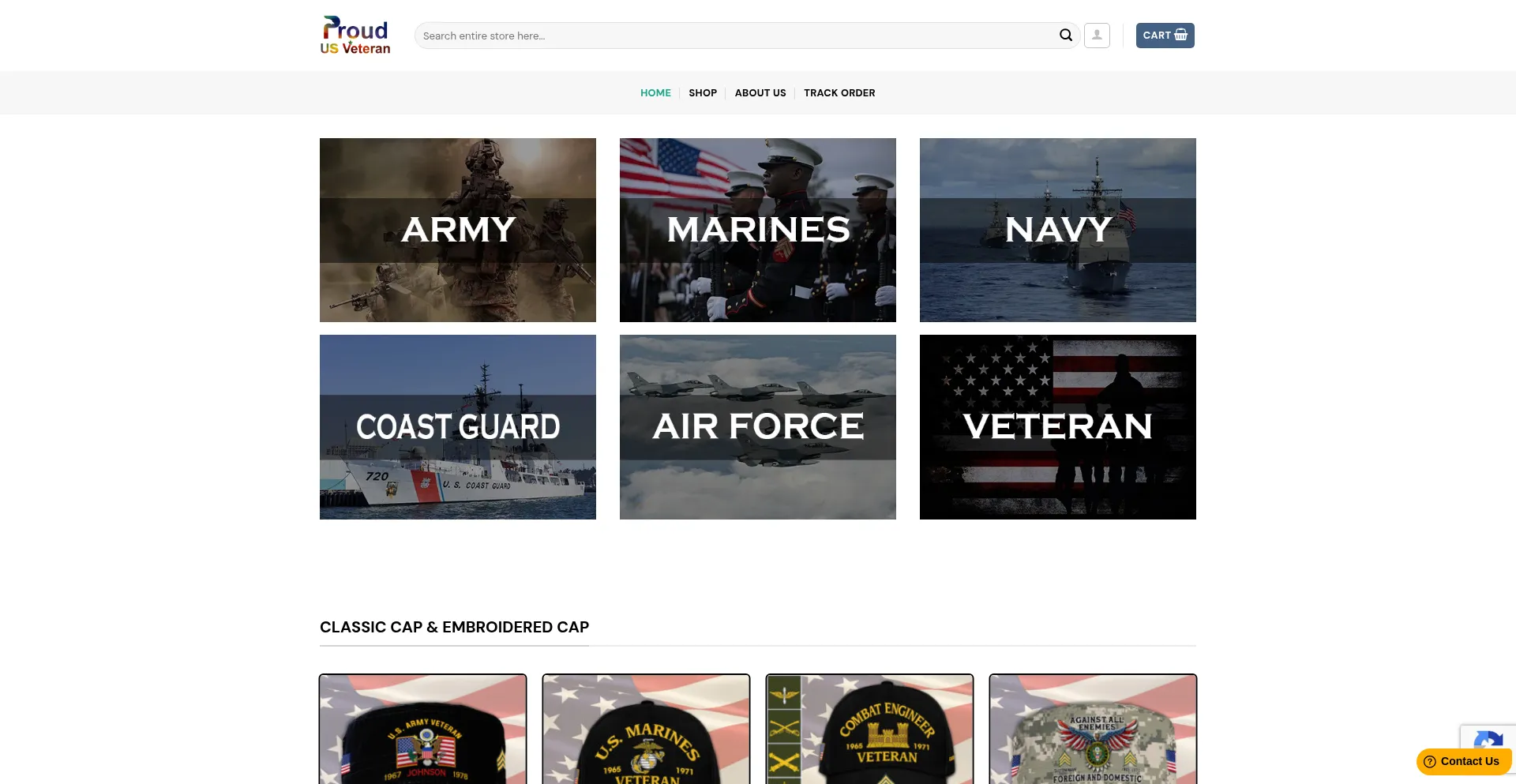Screen dimensions: 1516x784
Task: Open the Army category banner
Action: coord(458,230)
